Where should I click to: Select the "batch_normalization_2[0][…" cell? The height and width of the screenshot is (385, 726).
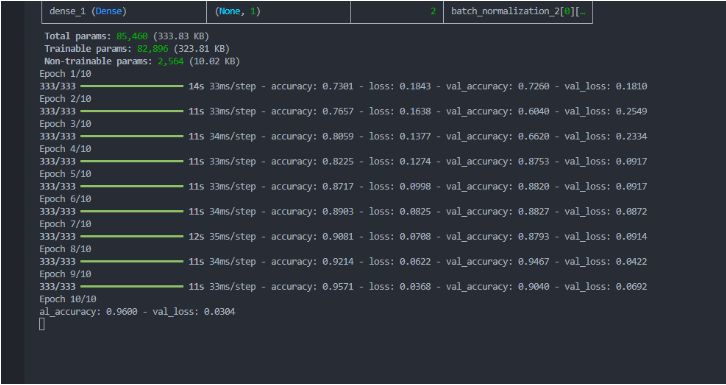[x=518, y=12]
